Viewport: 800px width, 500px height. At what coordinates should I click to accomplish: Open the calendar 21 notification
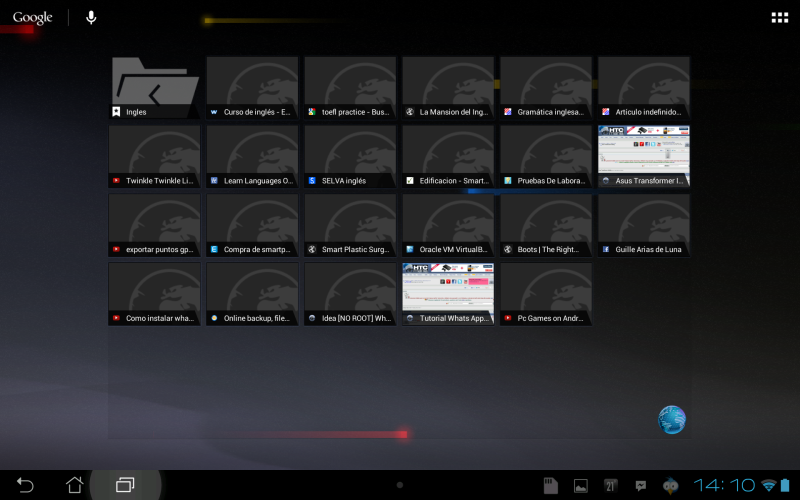tap(611, 486)
